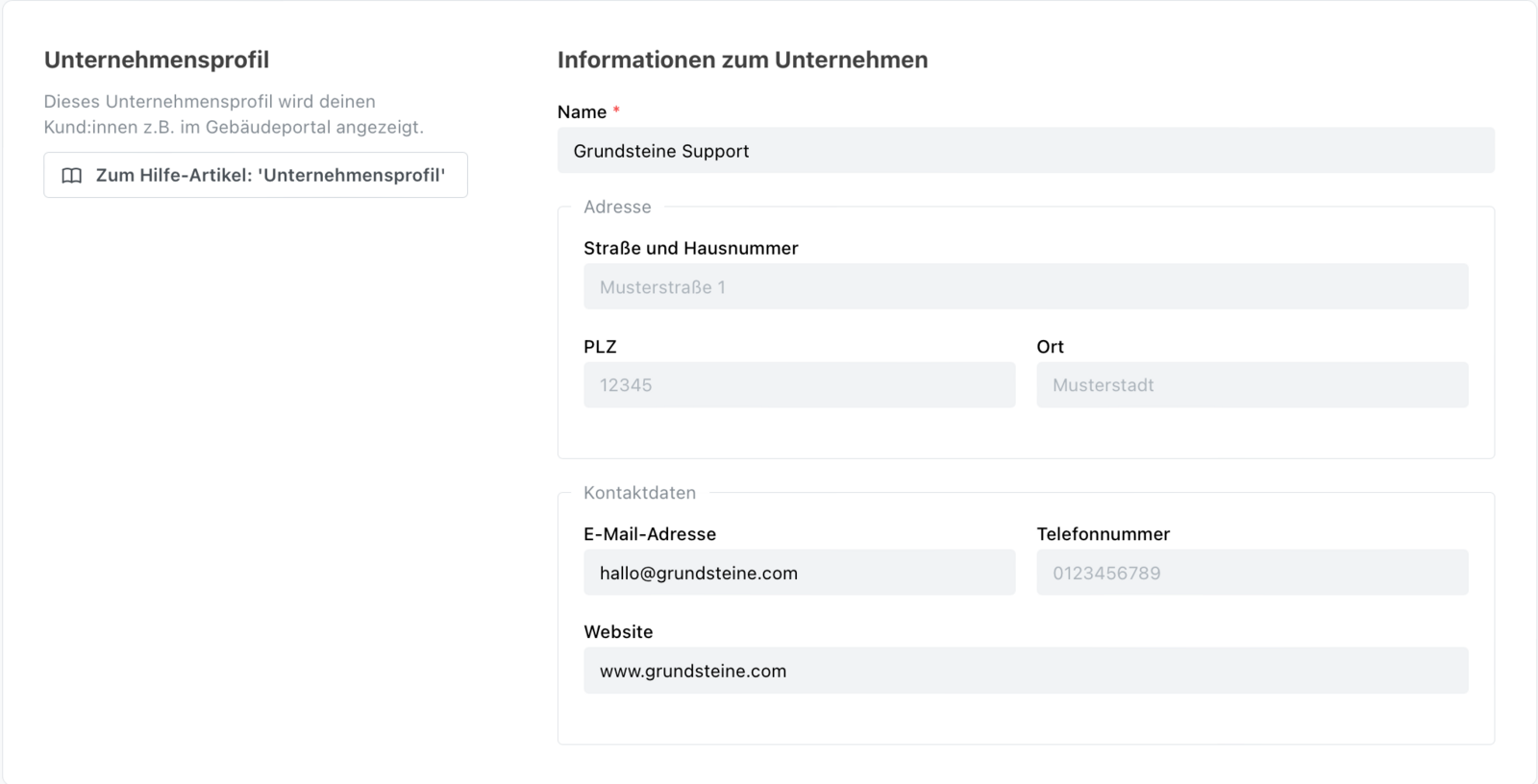Click the 'PLZ' label text
This screenshot has width=1538, height=784.
pos(600,347)
